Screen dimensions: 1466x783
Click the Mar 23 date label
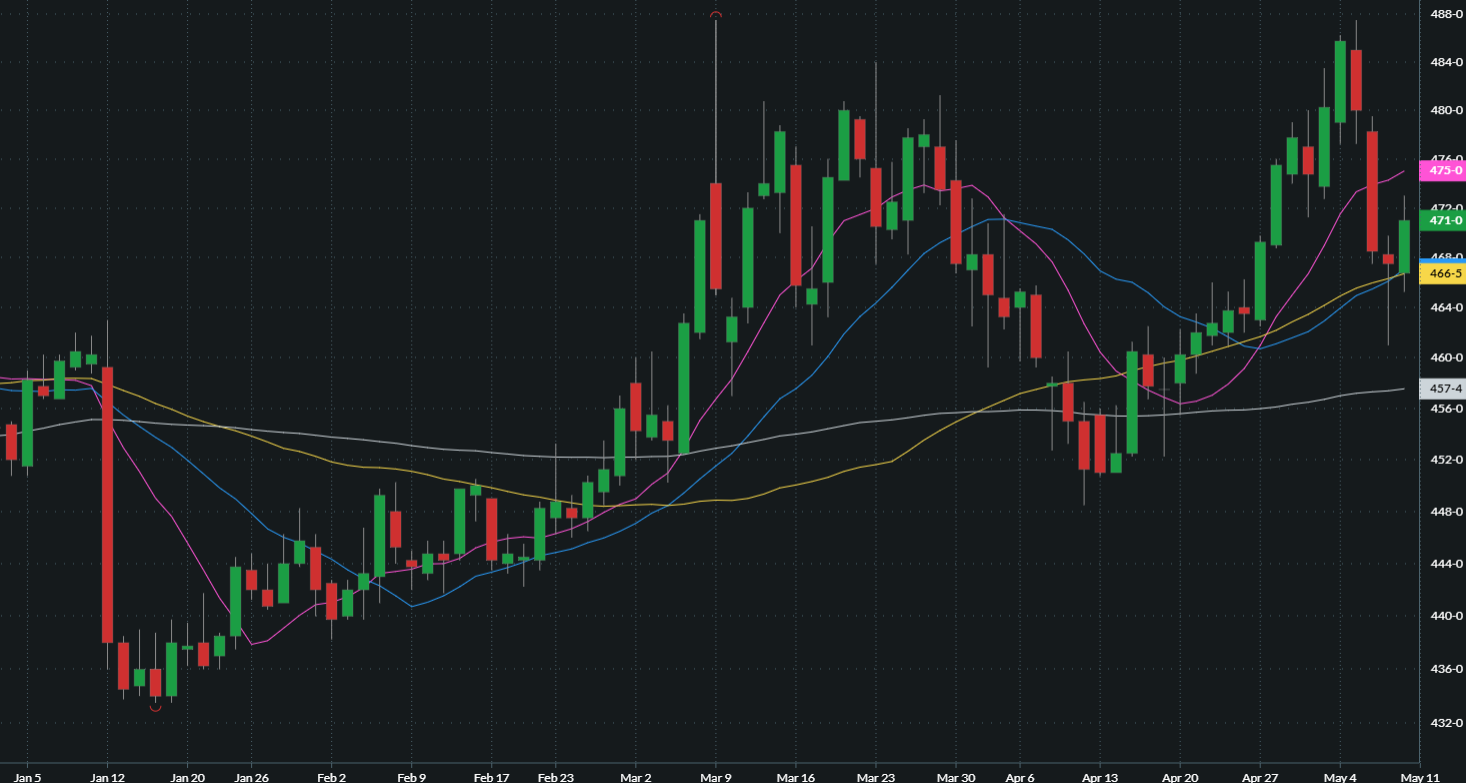[875, 777]
